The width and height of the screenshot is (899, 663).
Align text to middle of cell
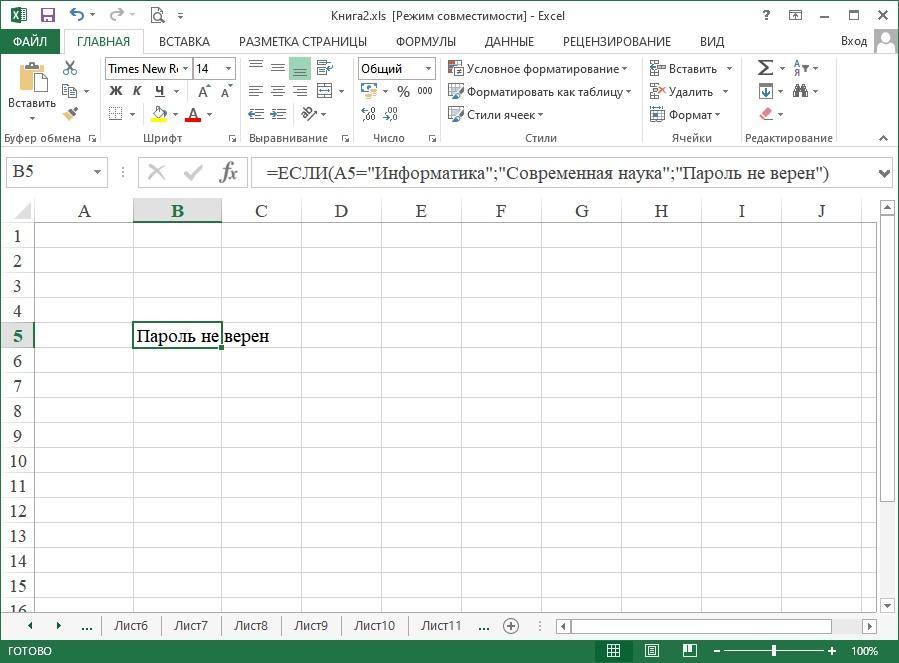(277, 68)
